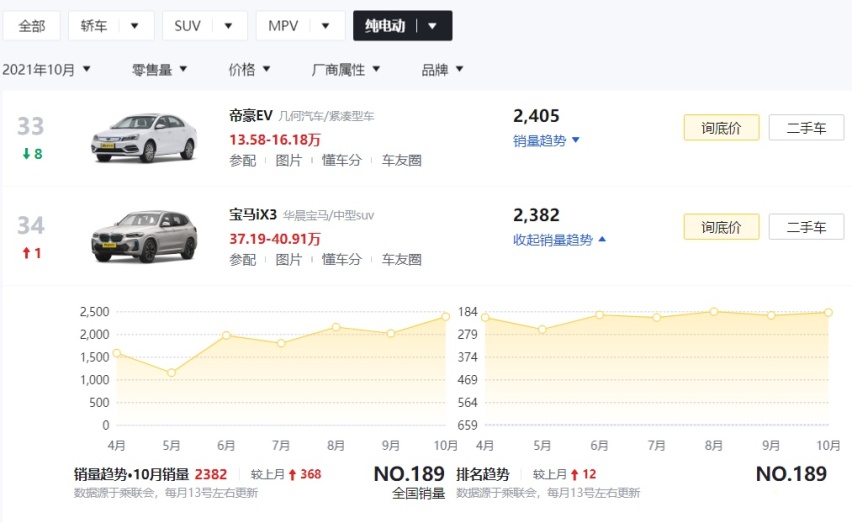The width and height of the screenshot is (852, 523).
Task: Open the MPV dropdown arrow
Action: click(x=325, y=26)
